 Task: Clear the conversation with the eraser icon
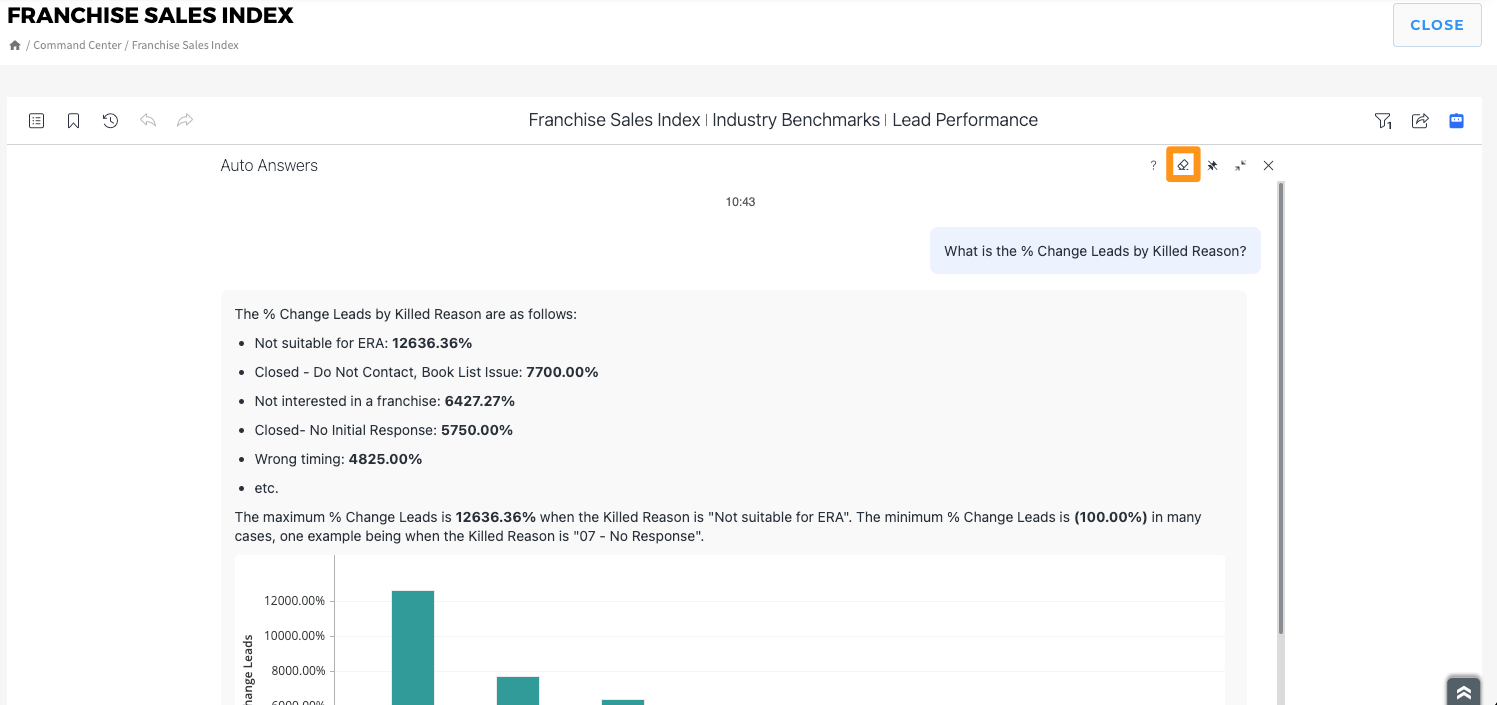click(x=1183, y=165)
